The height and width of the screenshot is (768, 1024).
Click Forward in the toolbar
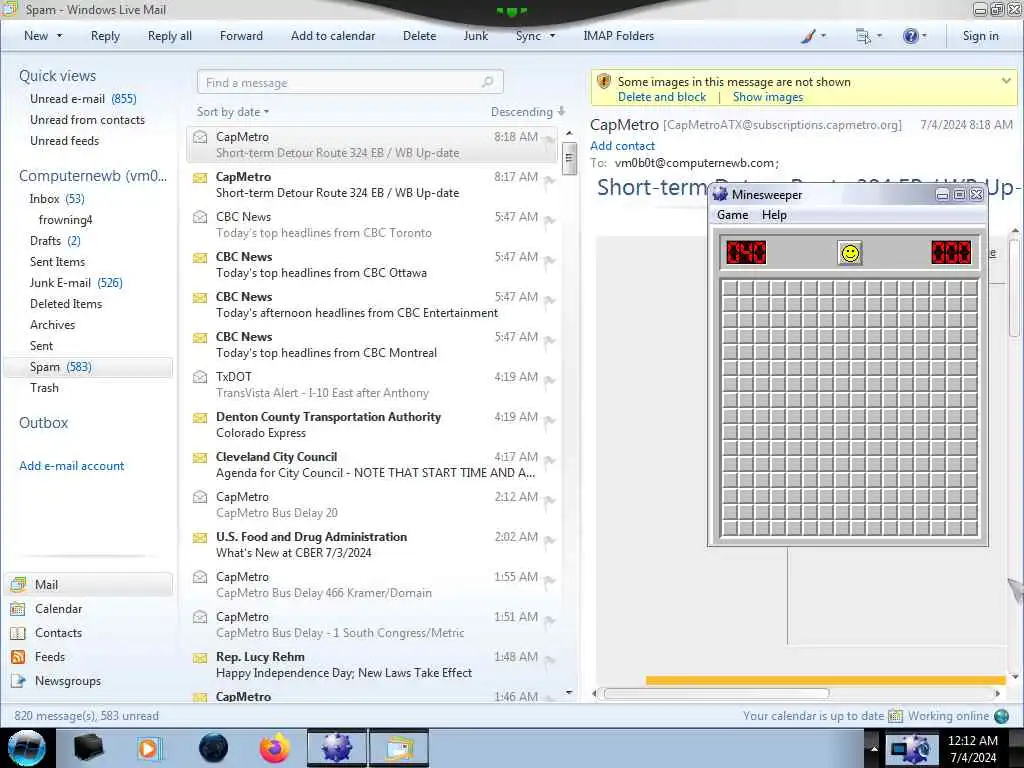coord(241,36)
